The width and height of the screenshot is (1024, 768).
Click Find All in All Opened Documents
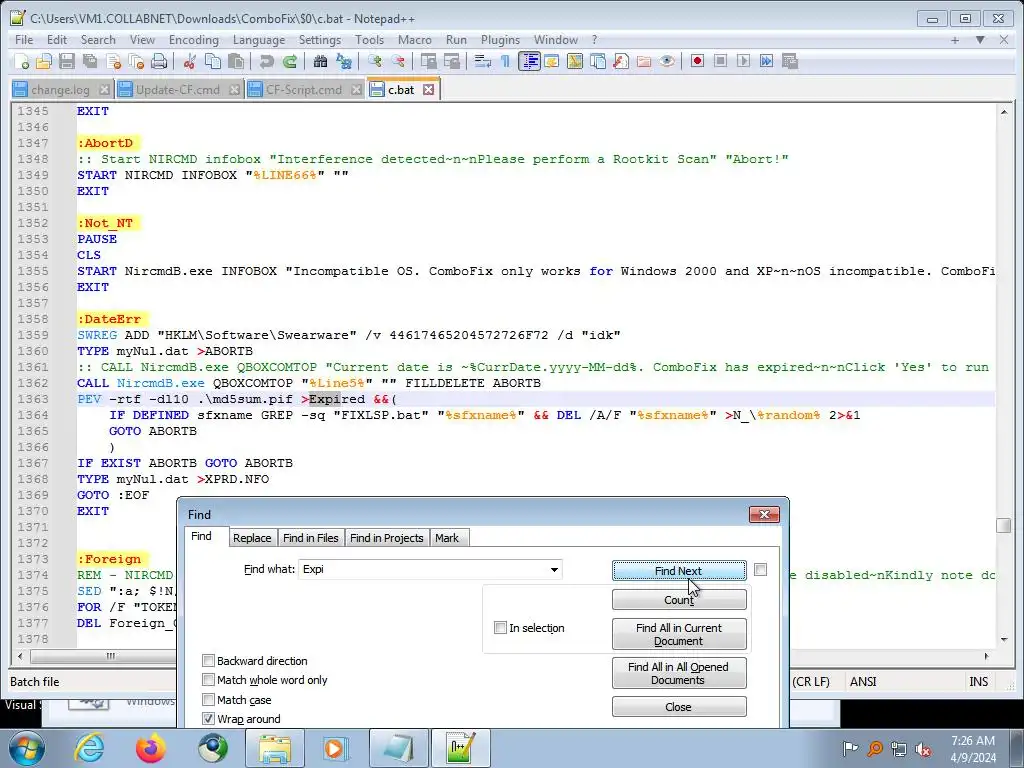(x=679, y=673)
